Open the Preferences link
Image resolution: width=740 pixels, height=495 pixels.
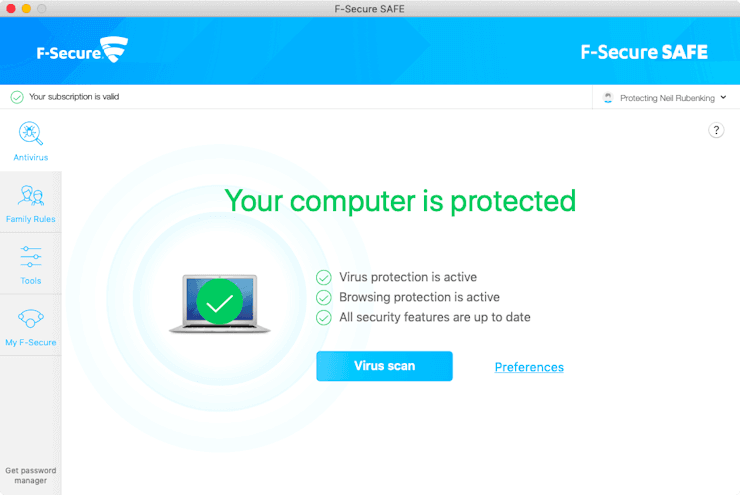click(x=529, y=367)
